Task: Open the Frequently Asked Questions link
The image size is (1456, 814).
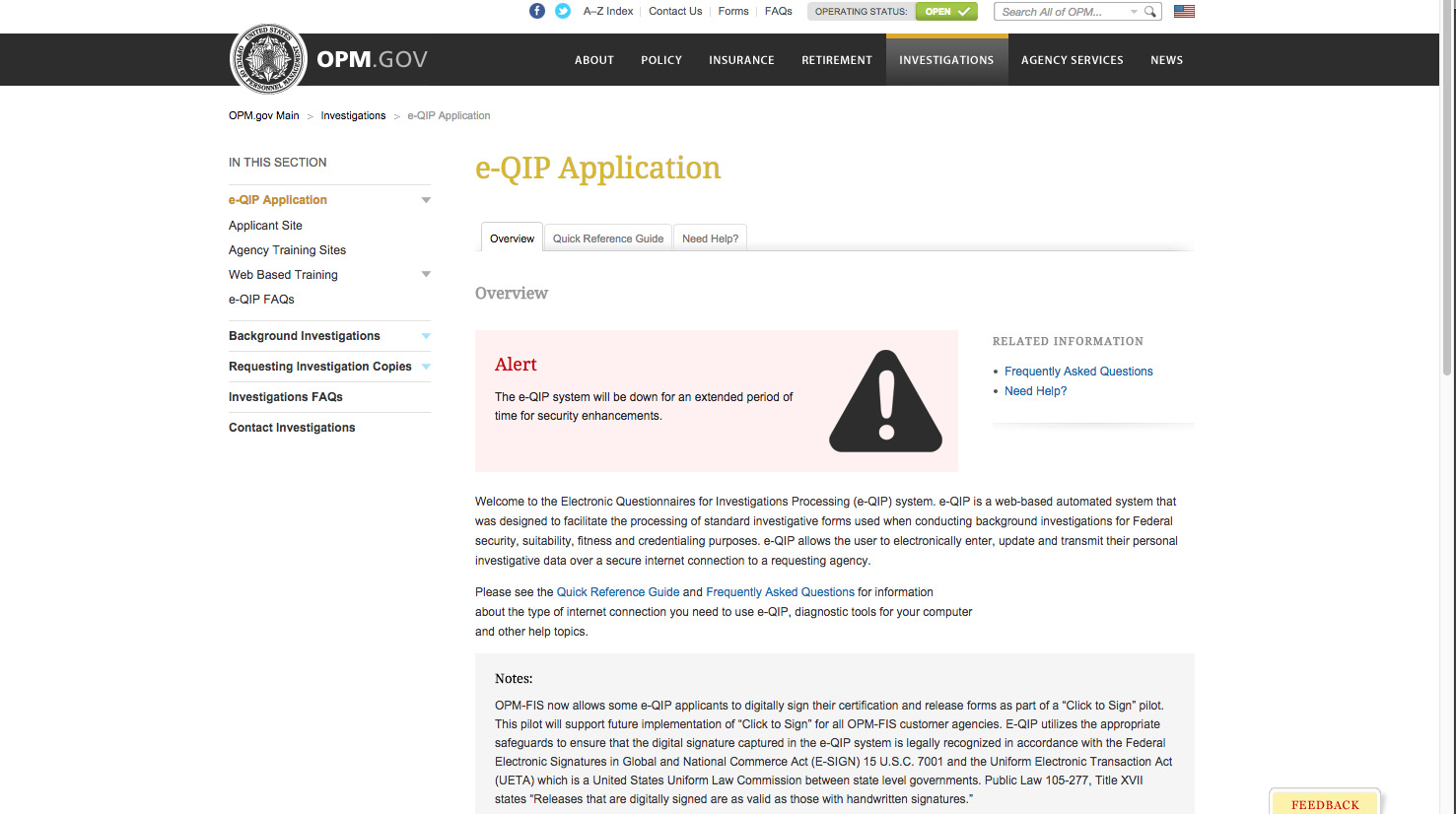Action: (x=1078, y=371)
